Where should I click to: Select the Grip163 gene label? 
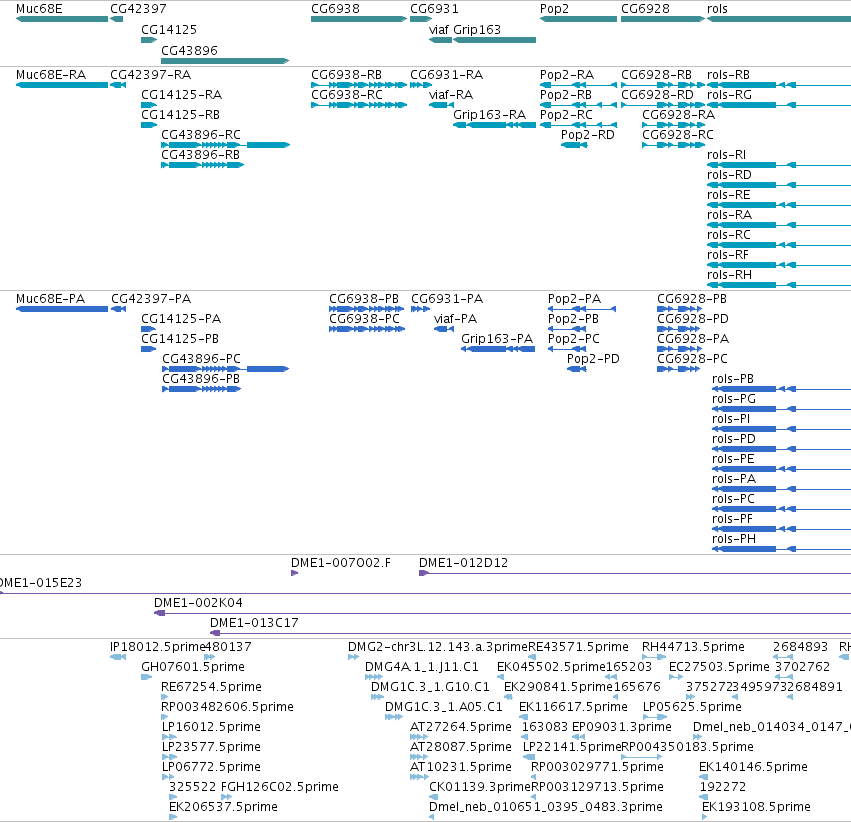pos(477,29)
